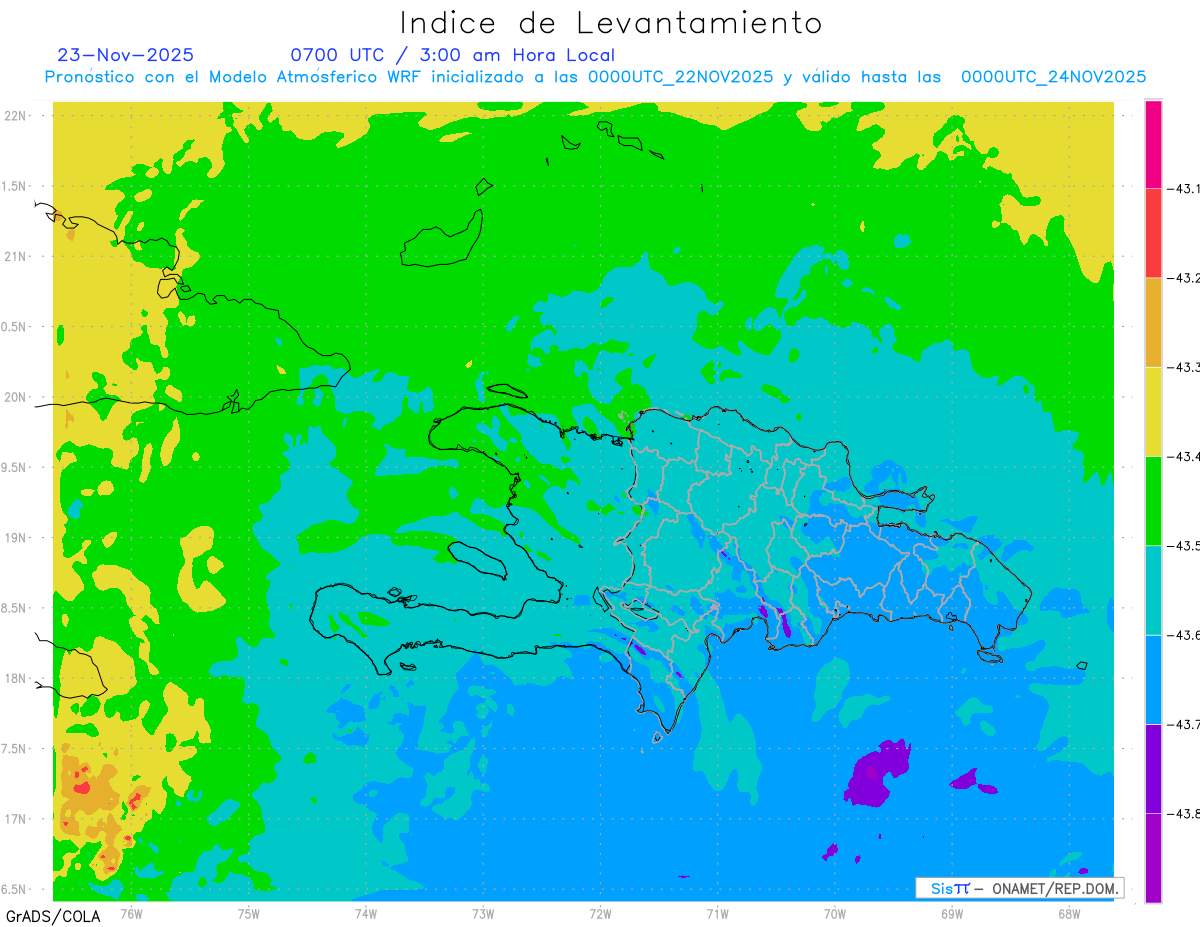The height and width of the screenshot is (927, 1200).
Task: Click the '-43.3' color scale value
Action: 1184,367
